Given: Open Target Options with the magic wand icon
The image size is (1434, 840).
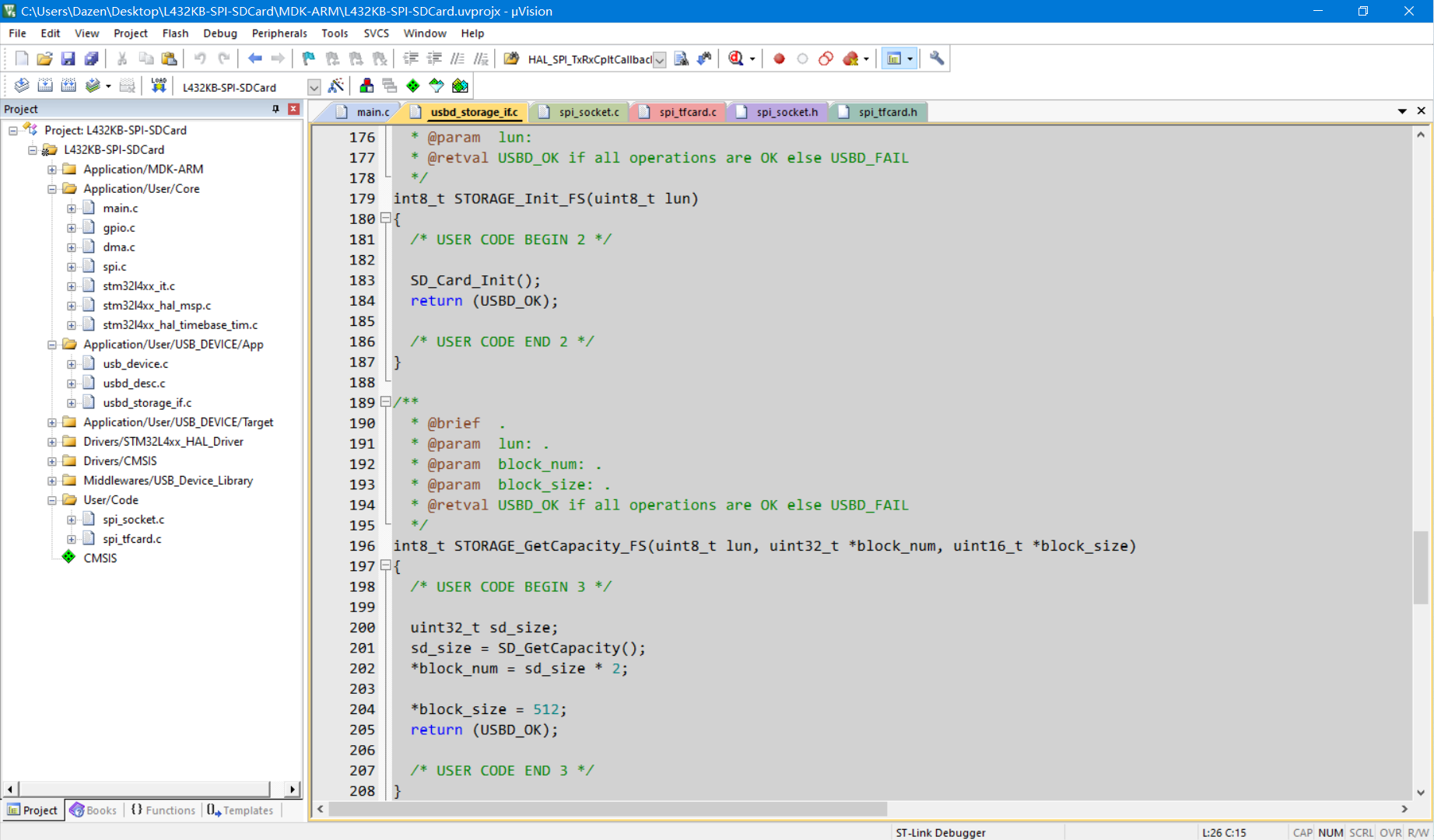Looking at the screenshot, I should tap(336, 86).
